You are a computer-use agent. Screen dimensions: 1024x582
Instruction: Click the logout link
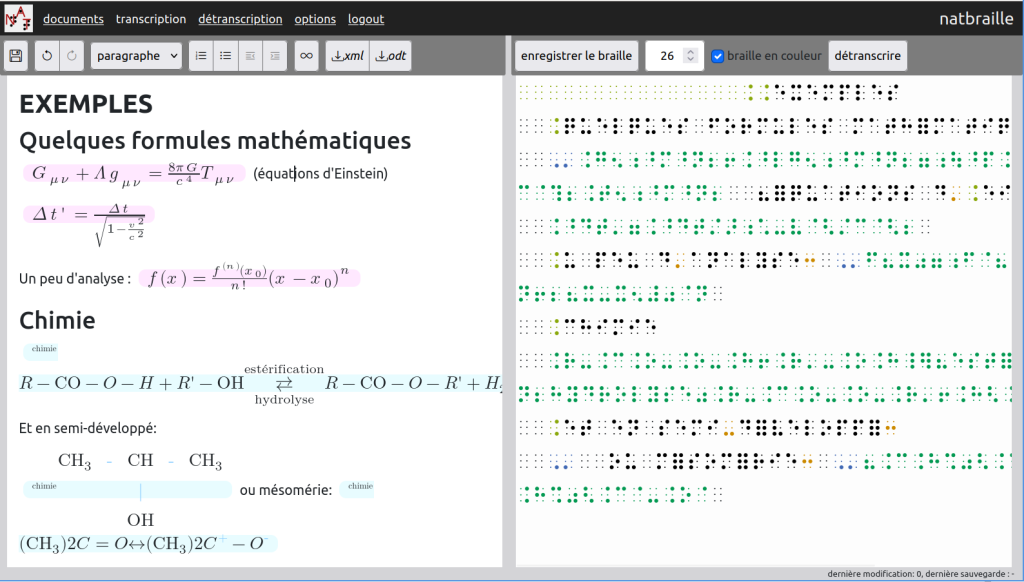point(366,19)
